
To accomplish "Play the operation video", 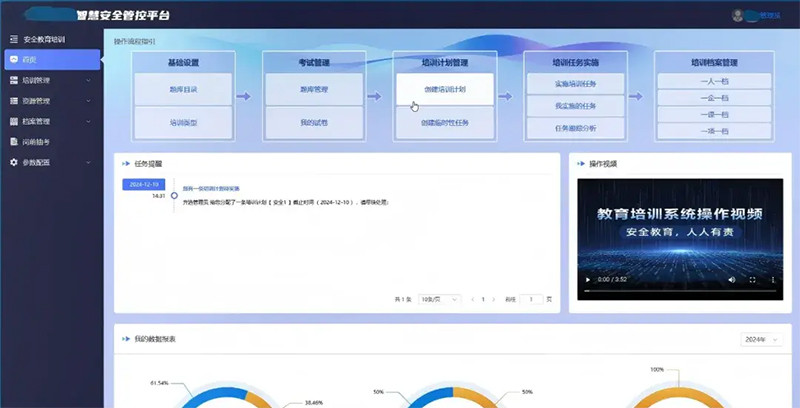I will (x=588, y=279).
